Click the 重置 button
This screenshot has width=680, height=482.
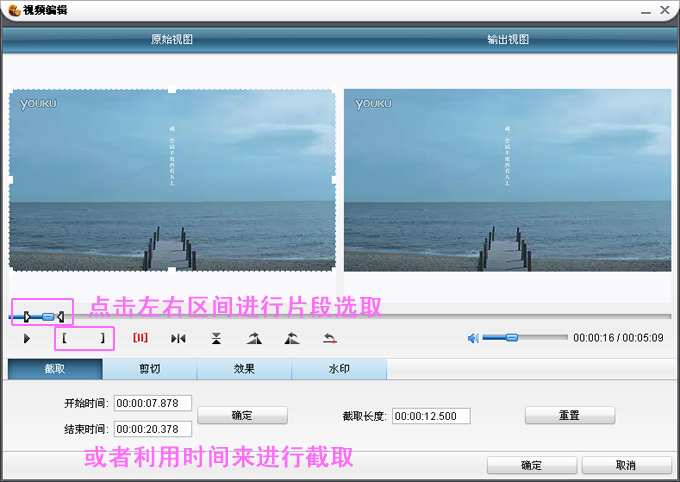click(x=569, y=415)
